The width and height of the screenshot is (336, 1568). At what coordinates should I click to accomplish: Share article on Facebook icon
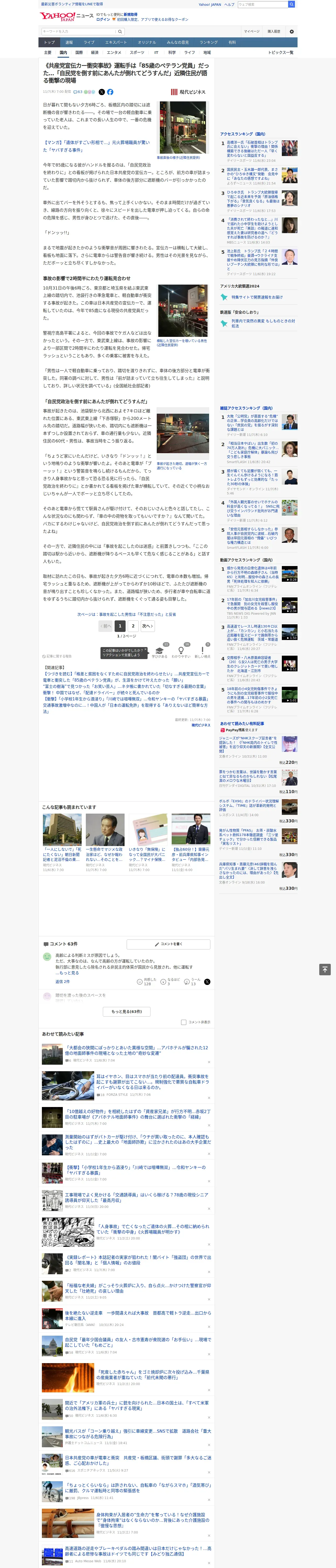click(110, 92)
